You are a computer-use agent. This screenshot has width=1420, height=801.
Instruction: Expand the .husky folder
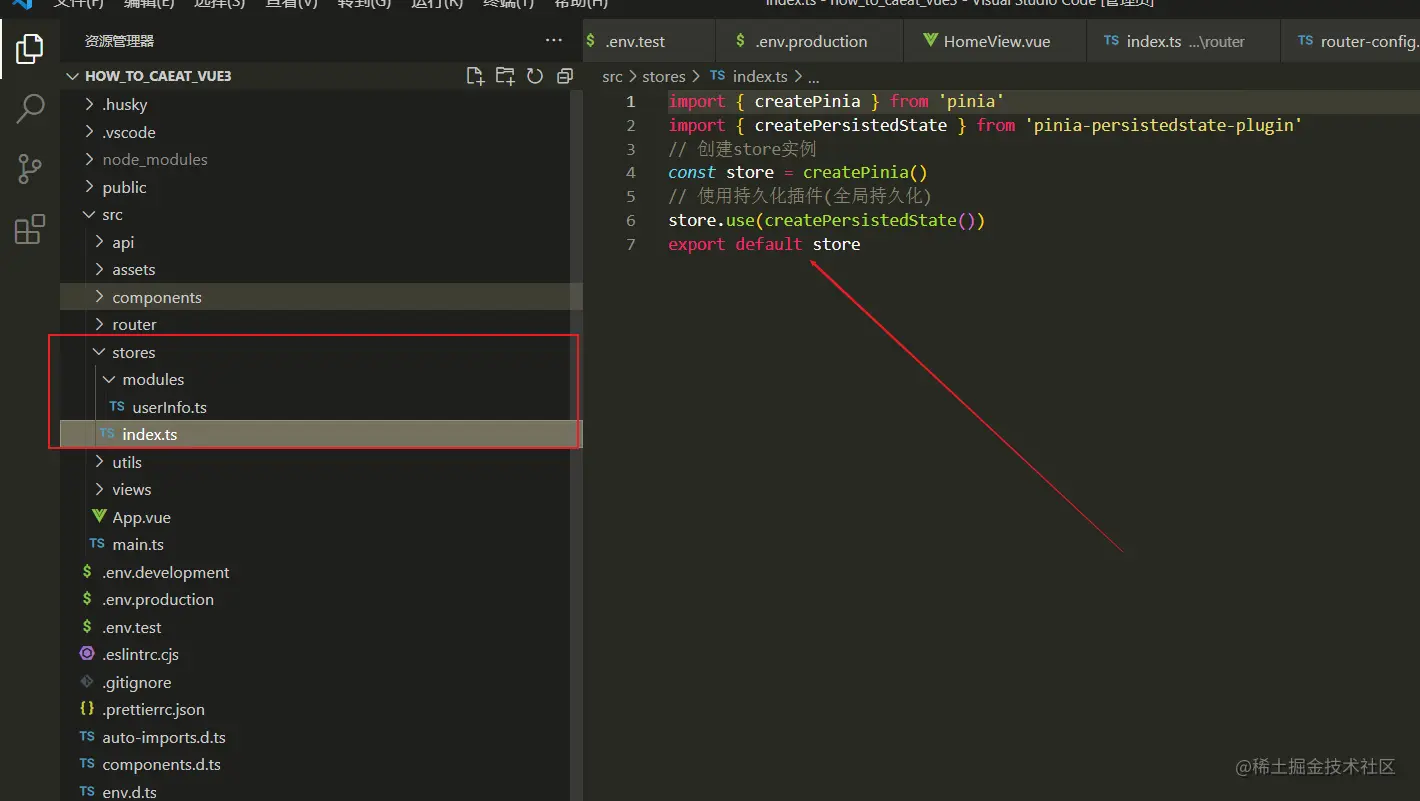320,104
